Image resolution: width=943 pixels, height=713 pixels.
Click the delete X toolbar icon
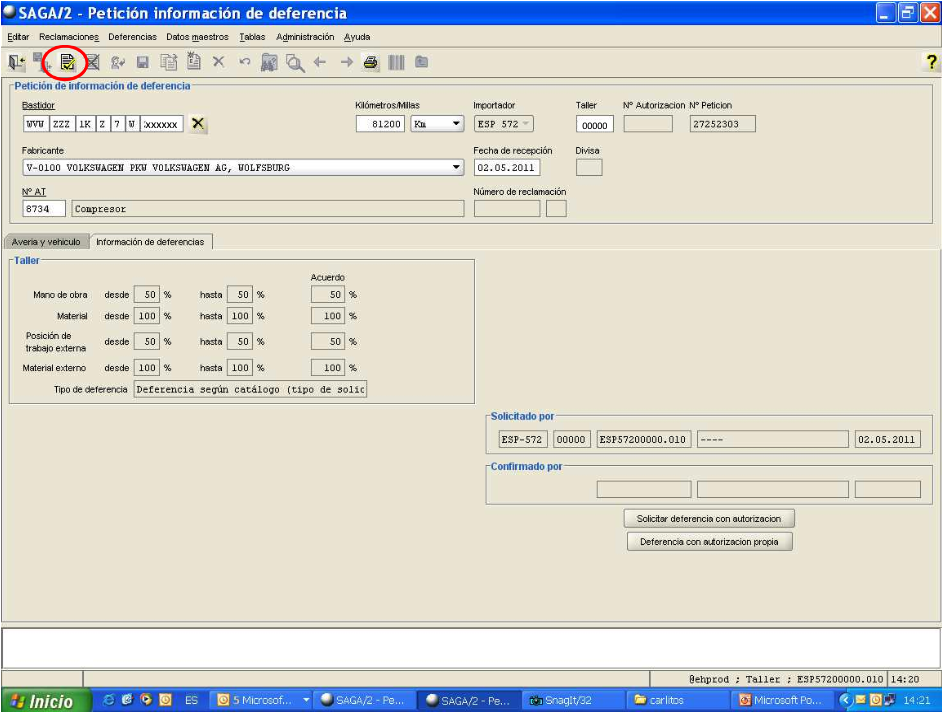[219, 61]
